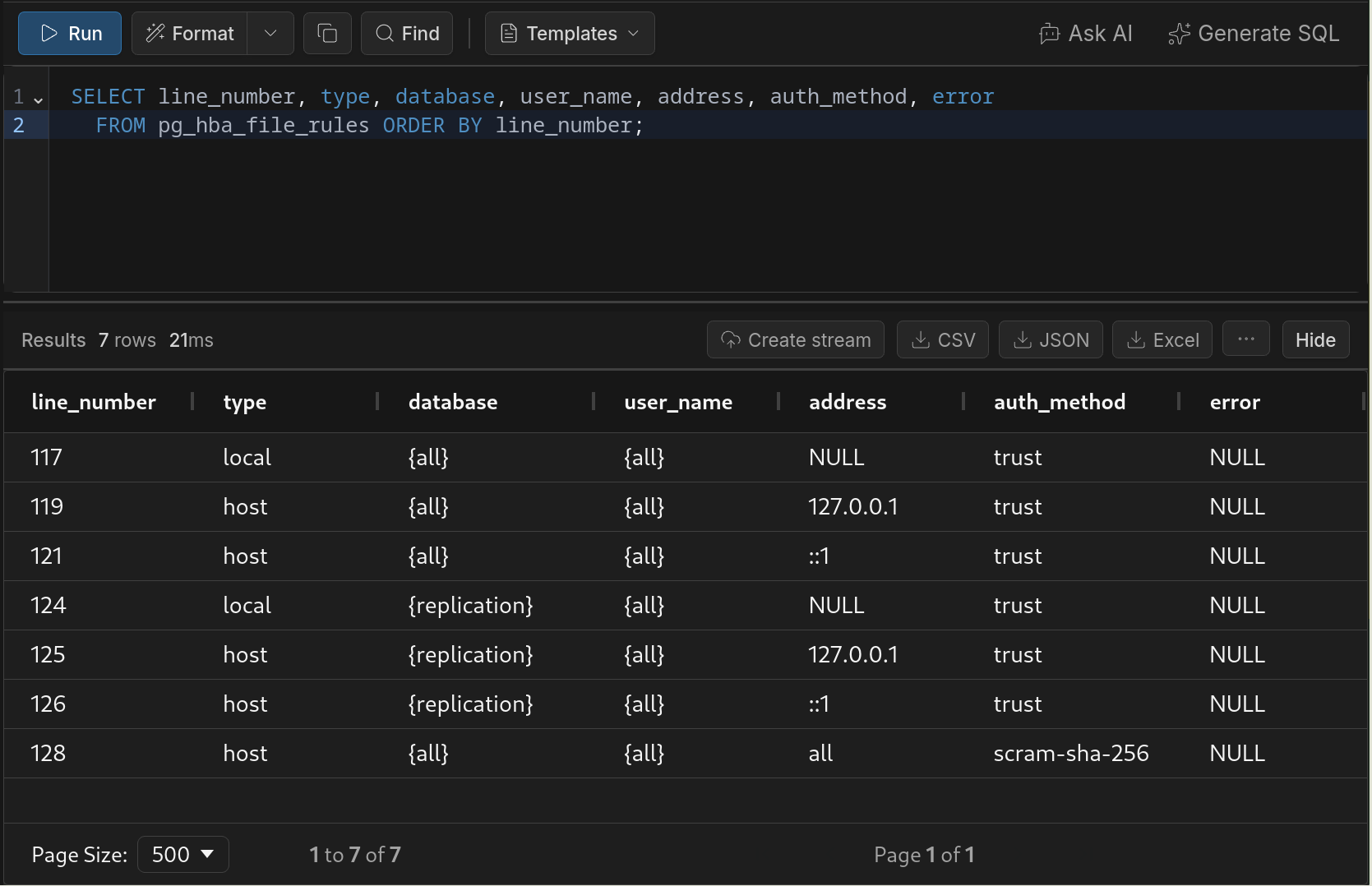Click the '7 rows' results count

coord(127,340)
